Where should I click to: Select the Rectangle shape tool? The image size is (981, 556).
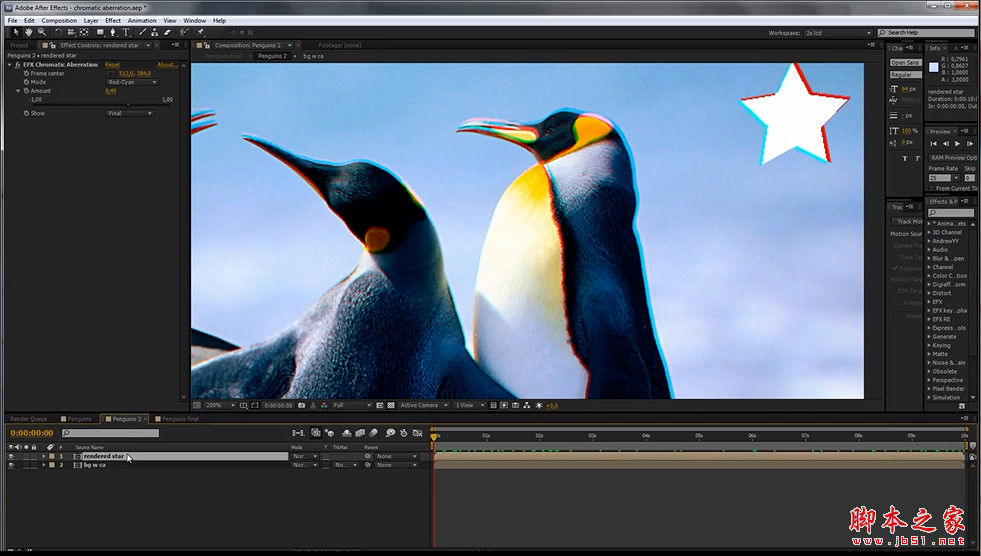[101, 32]
